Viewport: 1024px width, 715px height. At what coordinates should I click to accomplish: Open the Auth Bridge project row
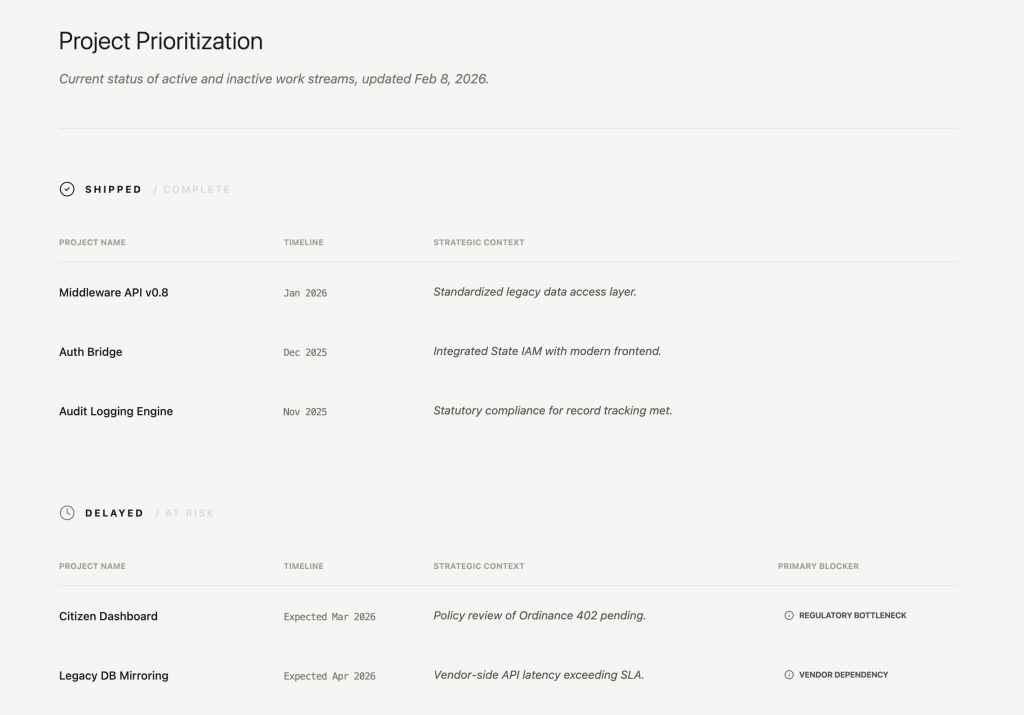coord(91,352)
